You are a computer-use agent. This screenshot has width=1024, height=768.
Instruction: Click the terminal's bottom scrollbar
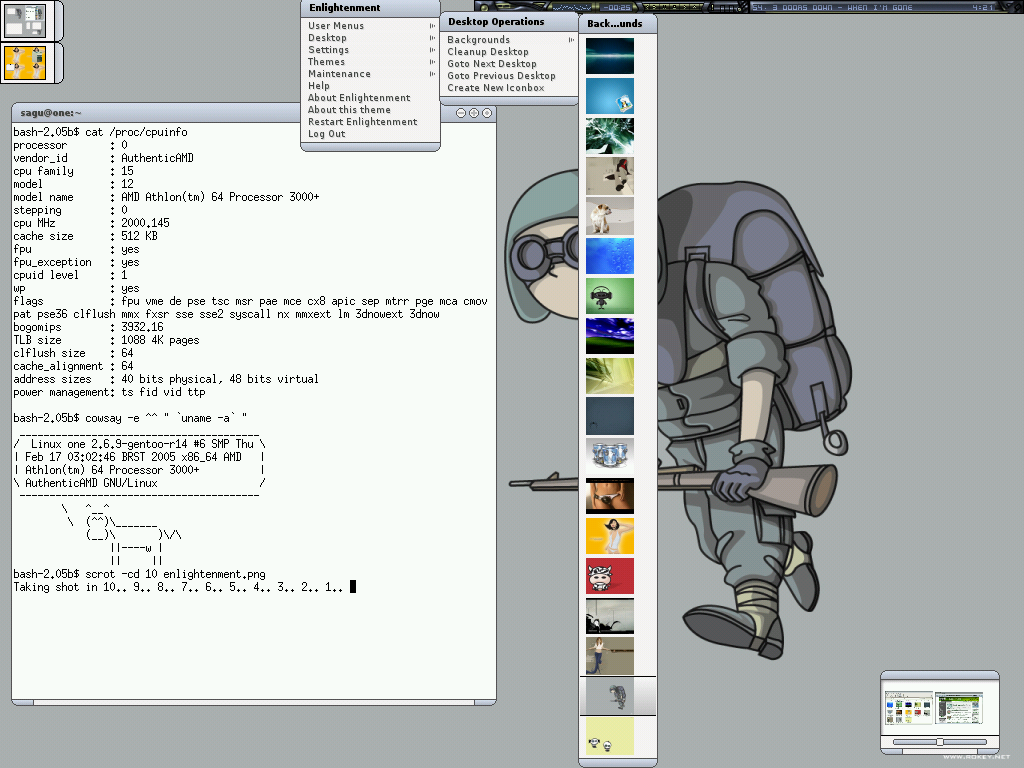tap(254, 703)
